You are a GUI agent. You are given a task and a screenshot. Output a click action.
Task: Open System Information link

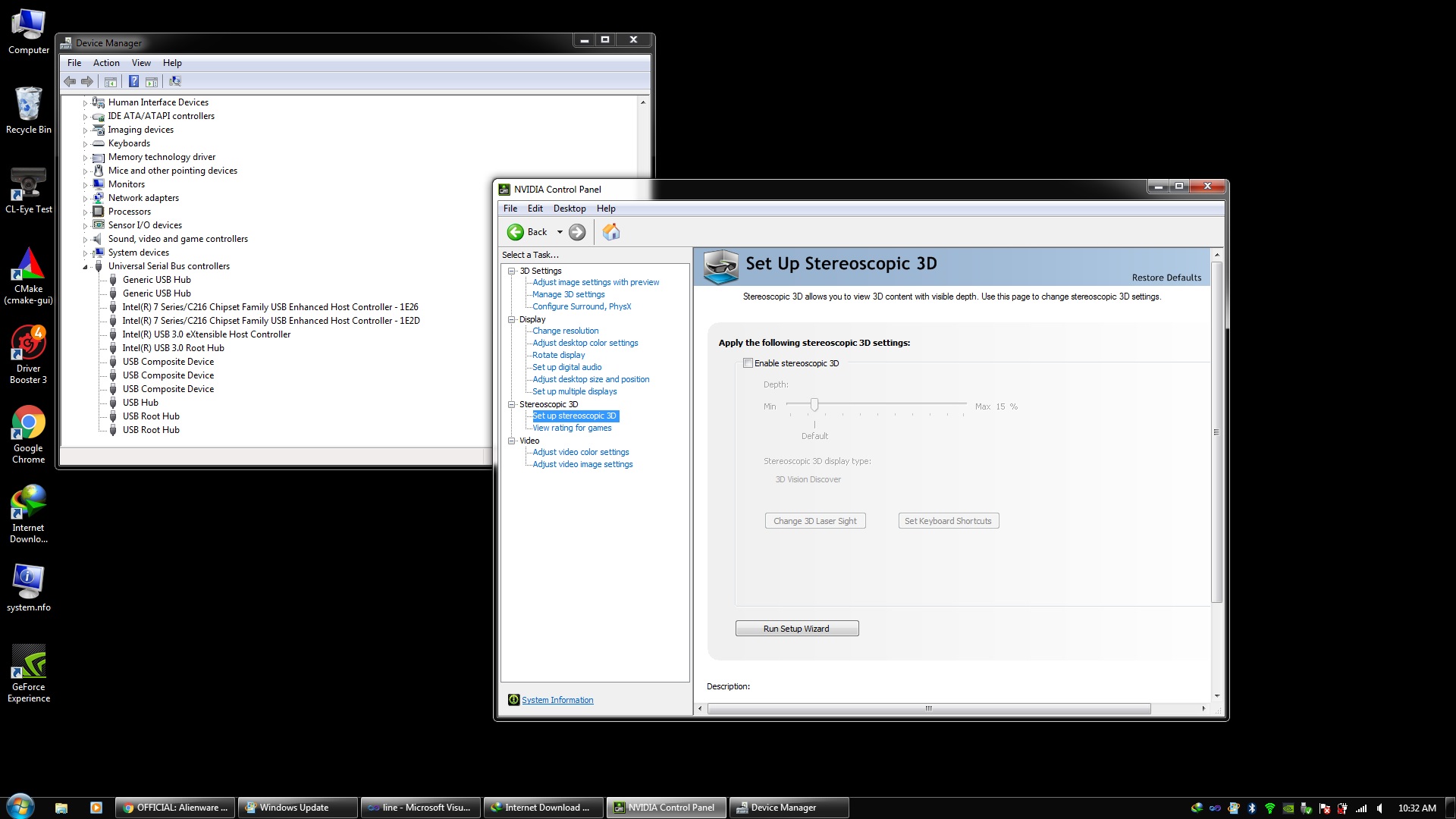tap(557, 700)
